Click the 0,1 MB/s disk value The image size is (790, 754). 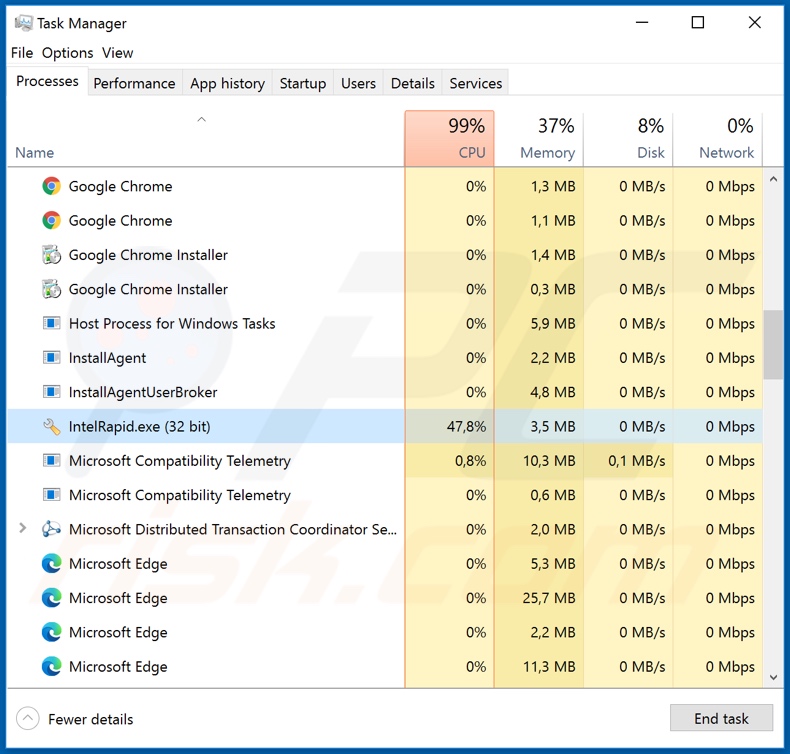[x=636, y=461]
